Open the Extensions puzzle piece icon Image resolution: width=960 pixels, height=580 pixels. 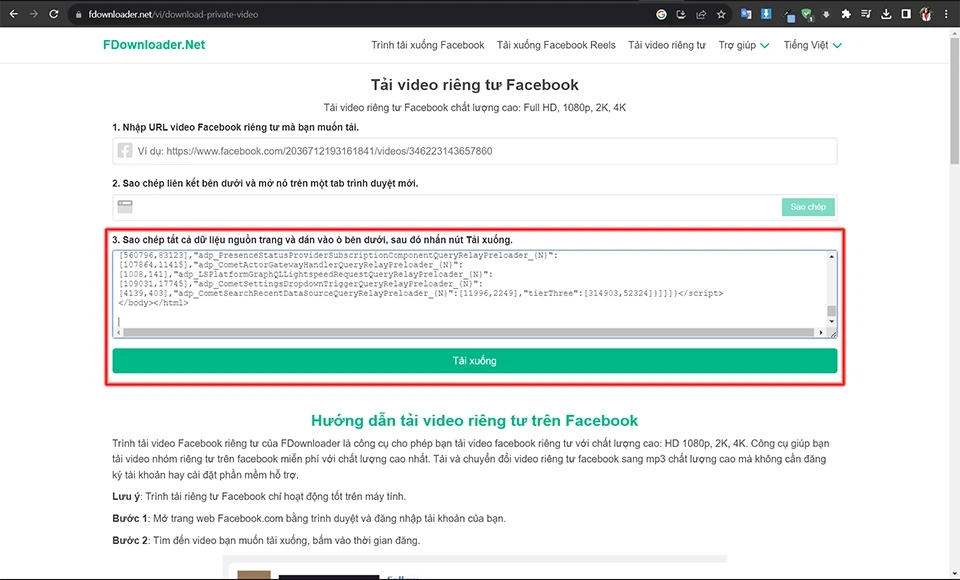(x=846, y=15)
